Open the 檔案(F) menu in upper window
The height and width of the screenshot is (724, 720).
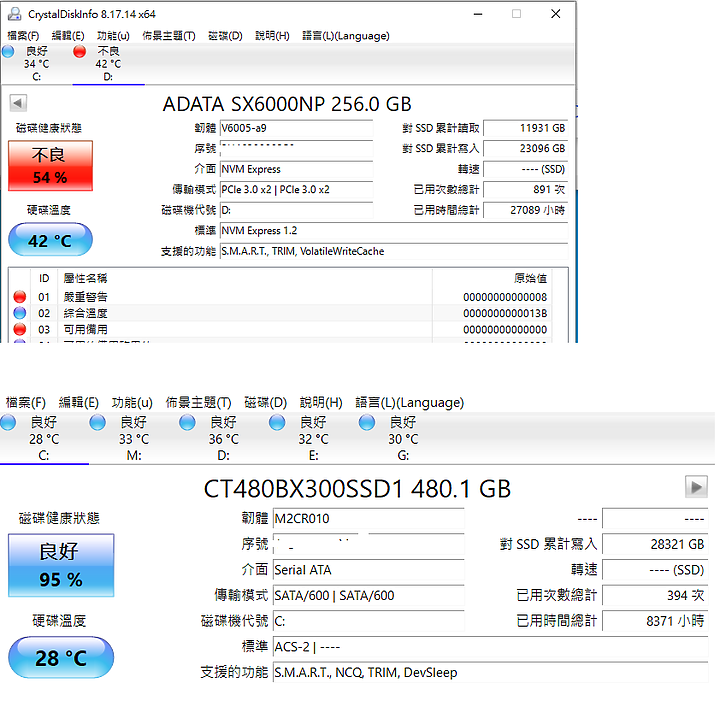click(23, 36)
